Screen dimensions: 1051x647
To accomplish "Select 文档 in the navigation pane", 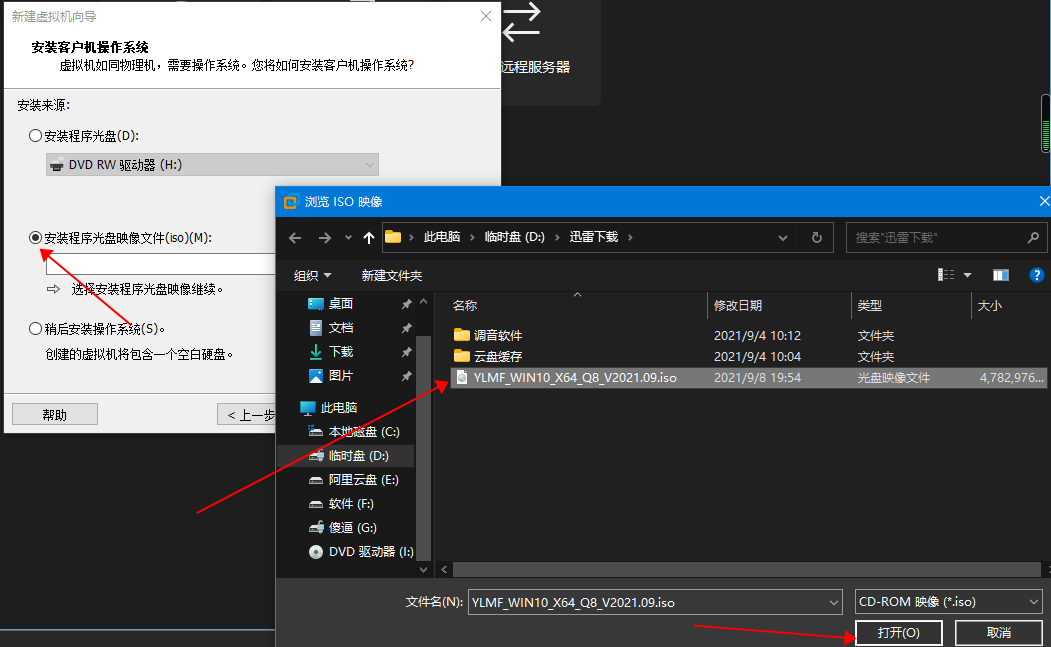I will (x=341, y=328).
